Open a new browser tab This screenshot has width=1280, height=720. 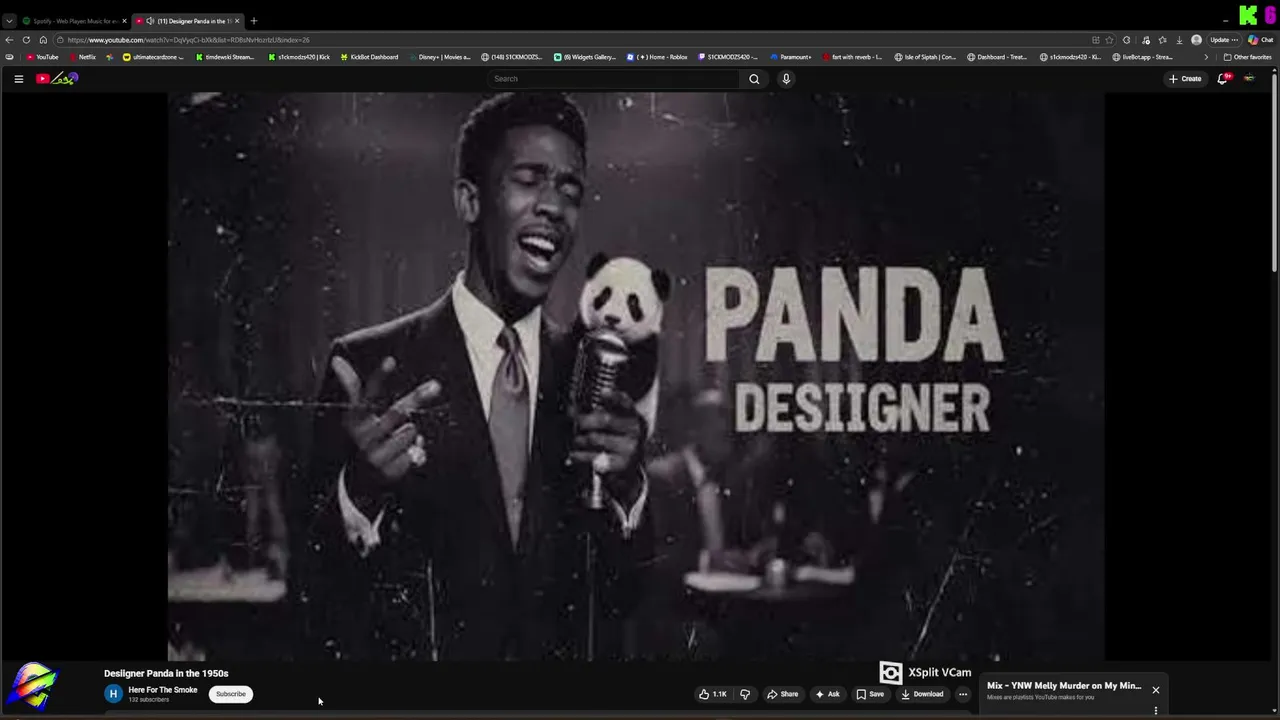(253, 21)
